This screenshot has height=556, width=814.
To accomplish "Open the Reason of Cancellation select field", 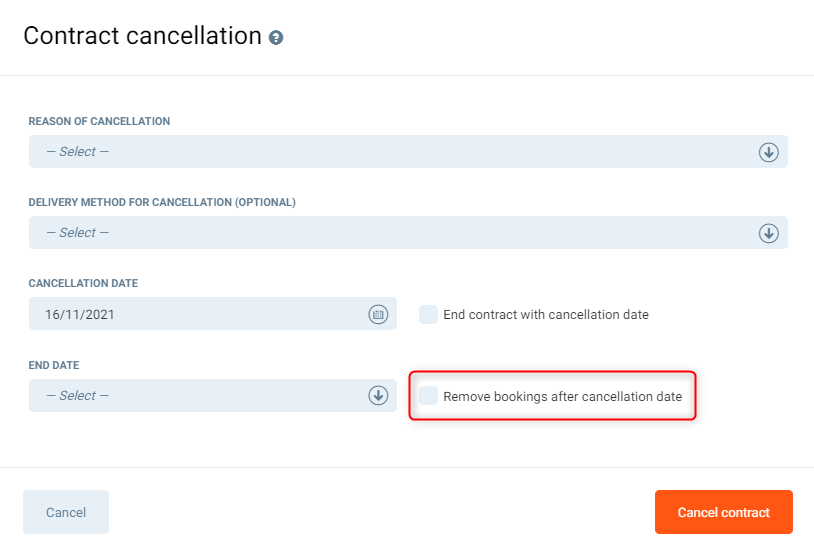I will tap(390, 152).
